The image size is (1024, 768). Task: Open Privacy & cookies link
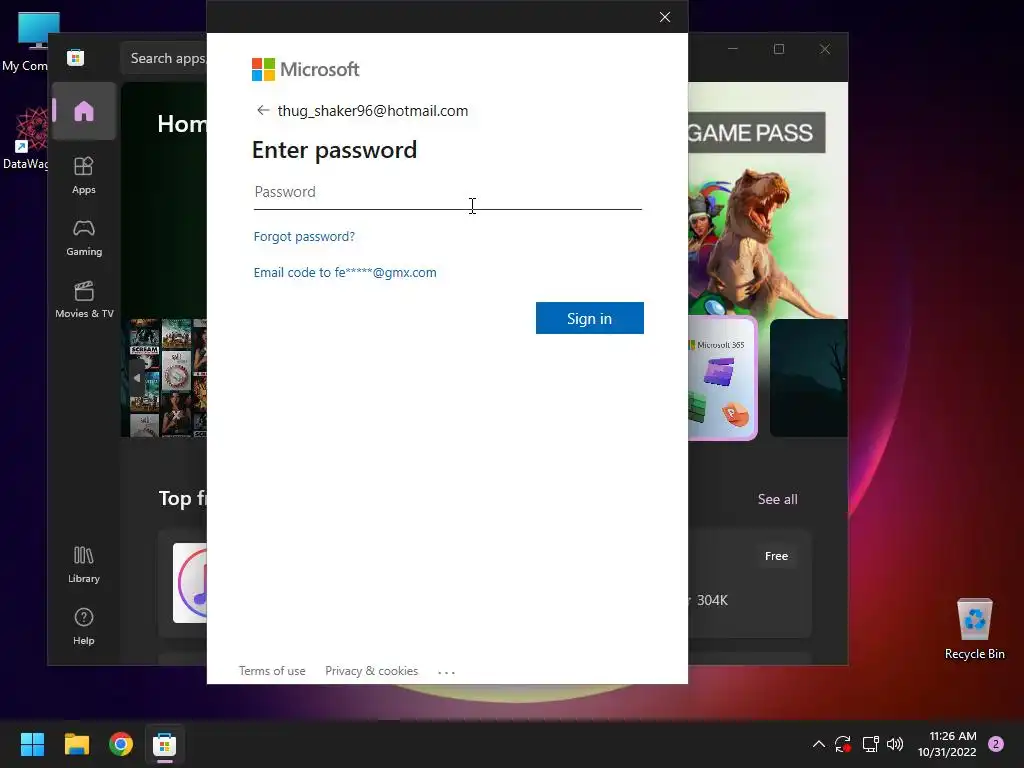[x=372, y=671]
